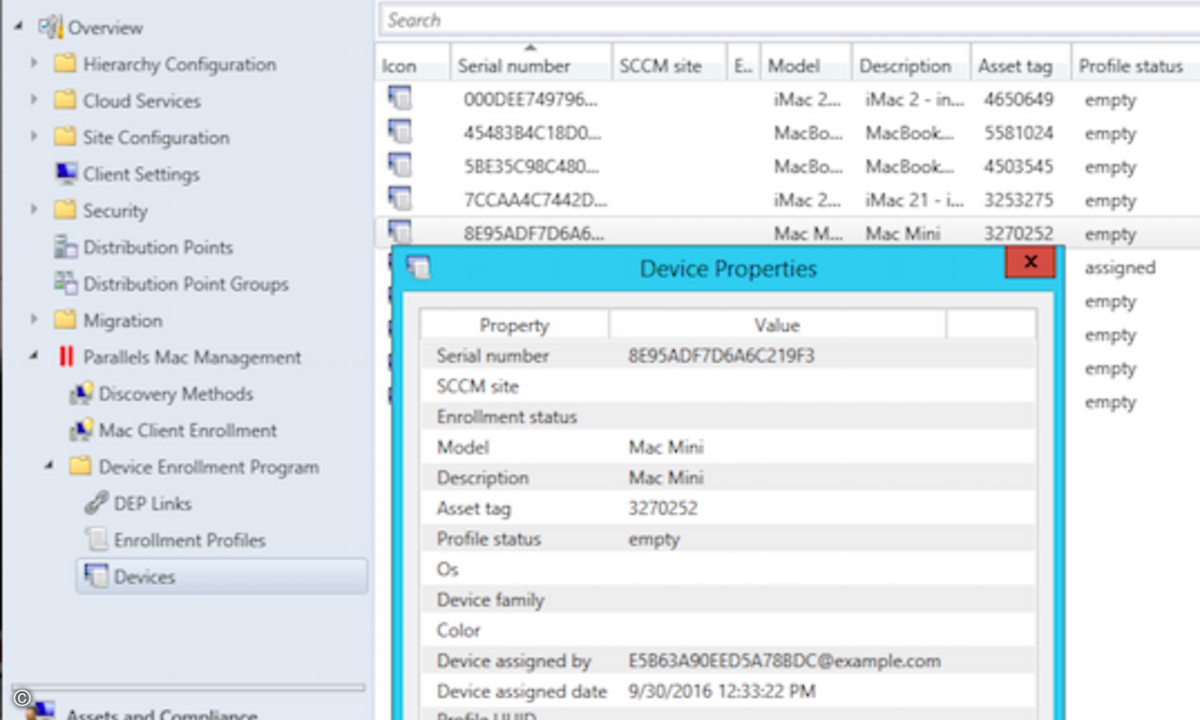Viewport: 1200px width, 720px height.
Task: Select serial number 000DEE749796 in device list
Action: 532,100
